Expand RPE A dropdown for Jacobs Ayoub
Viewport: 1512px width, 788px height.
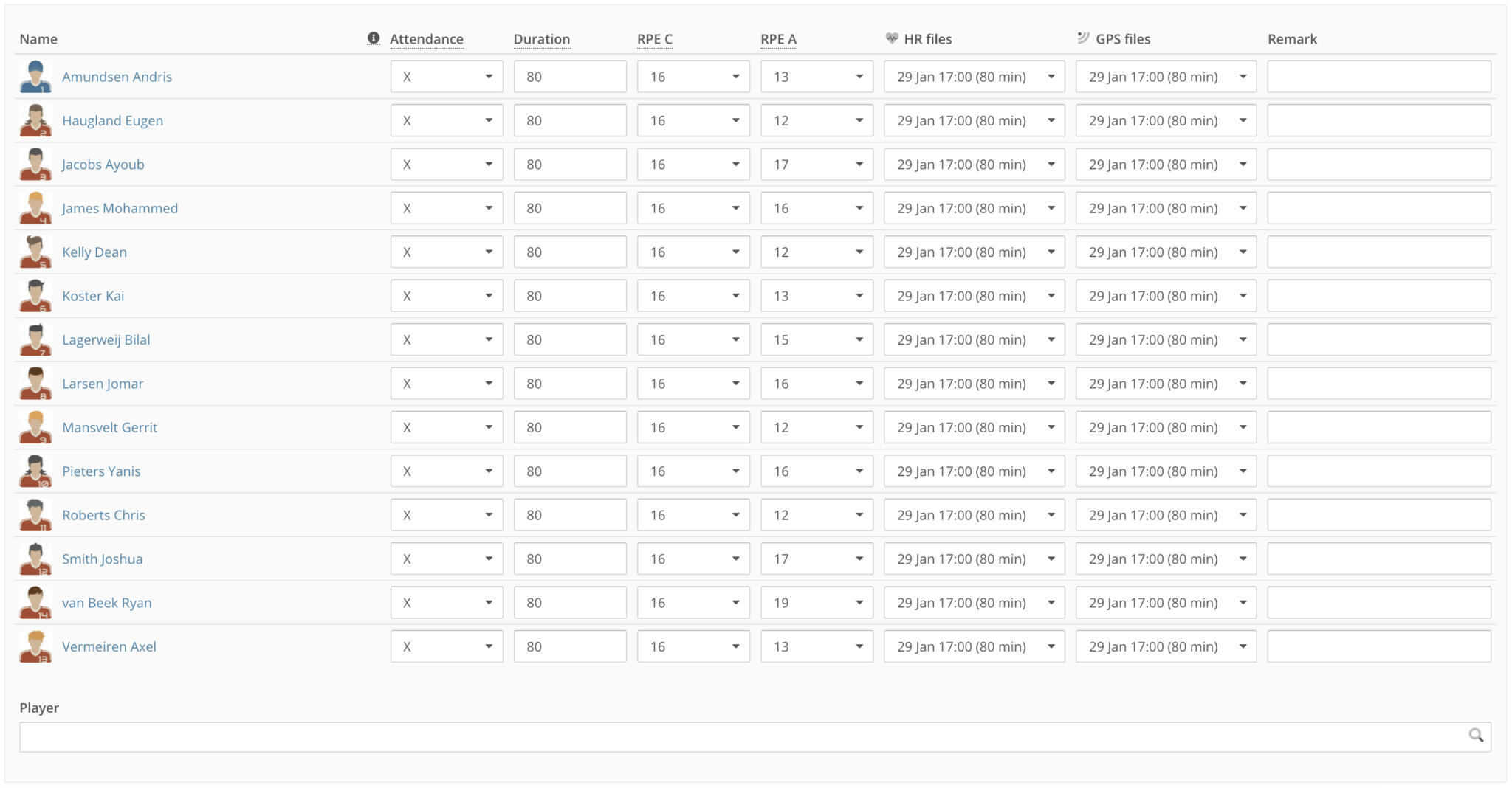click(817, 165)
